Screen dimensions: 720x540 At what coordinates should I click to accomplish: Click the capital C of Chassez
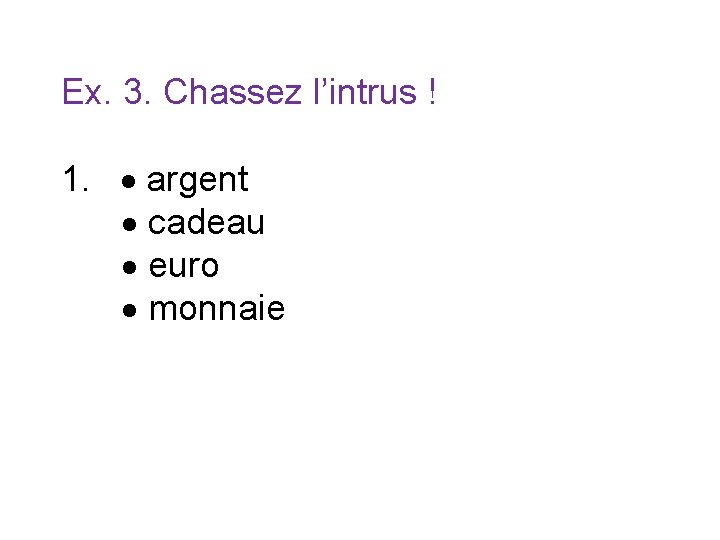pyautogui.click(x=174, y=92)
